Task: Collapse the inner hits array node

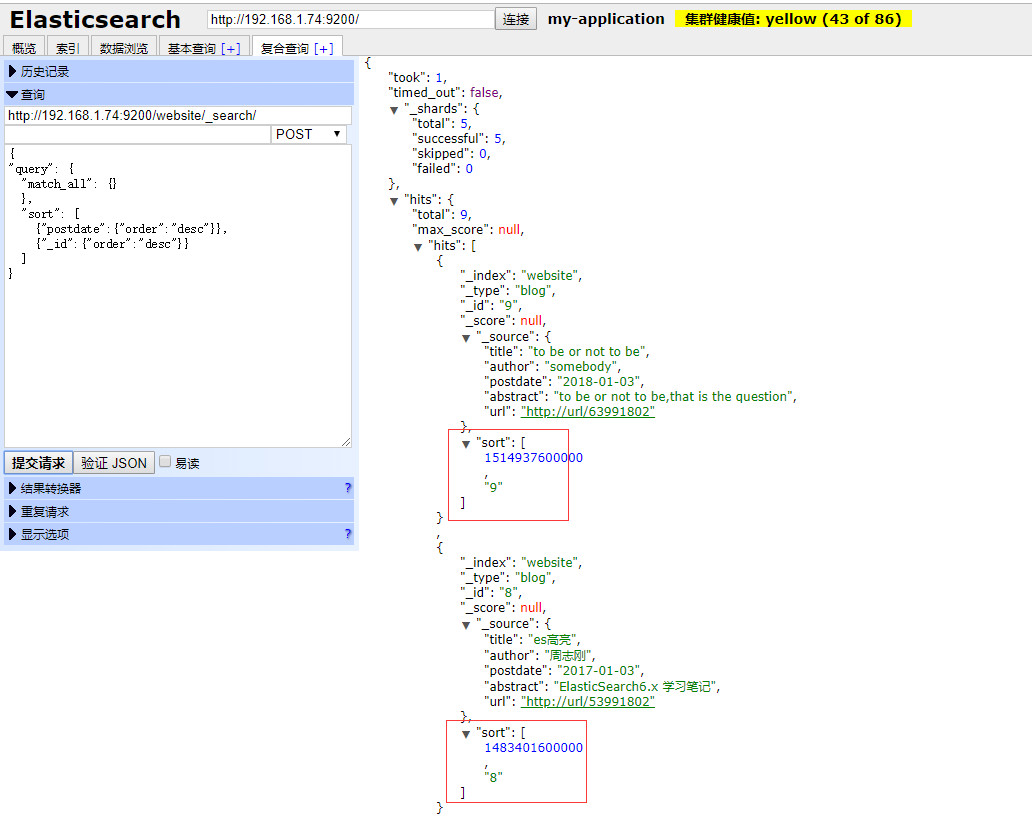Action: click(418, 247)
